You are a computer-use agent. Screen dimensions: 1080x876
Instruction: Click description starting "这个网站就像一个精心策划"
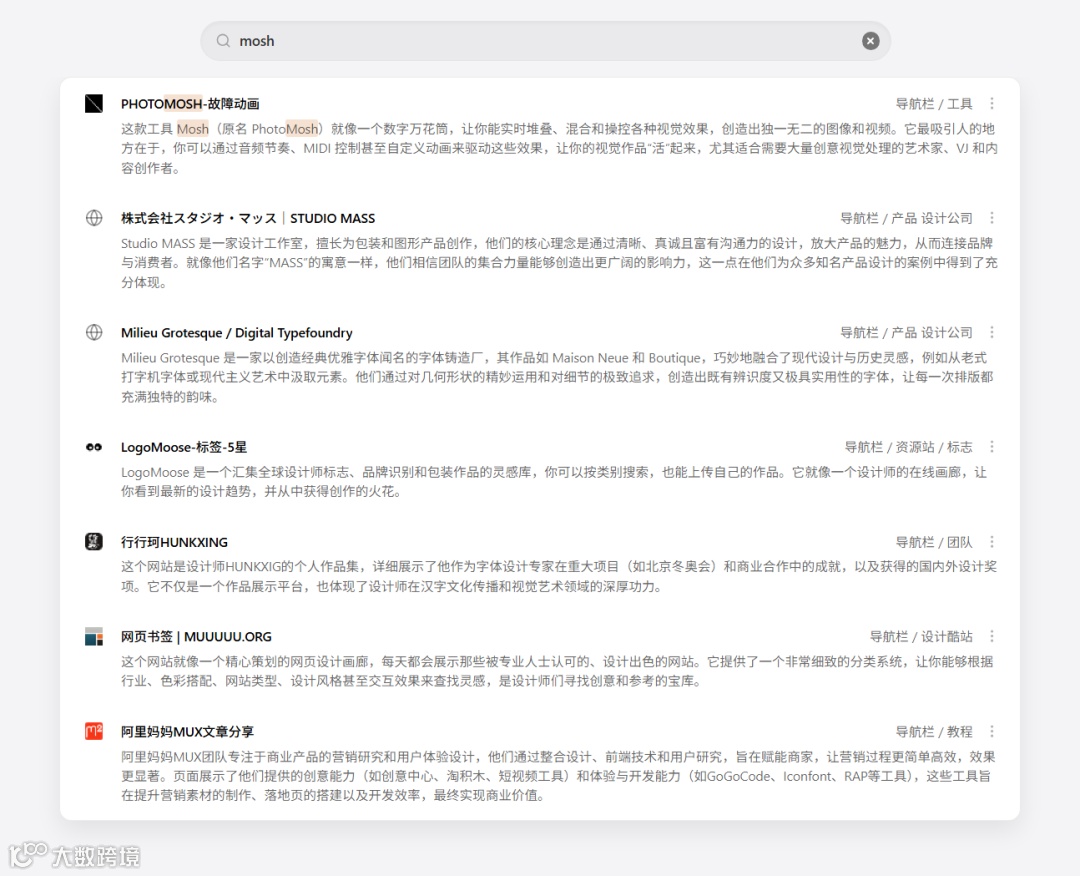[x=557, y=671]
